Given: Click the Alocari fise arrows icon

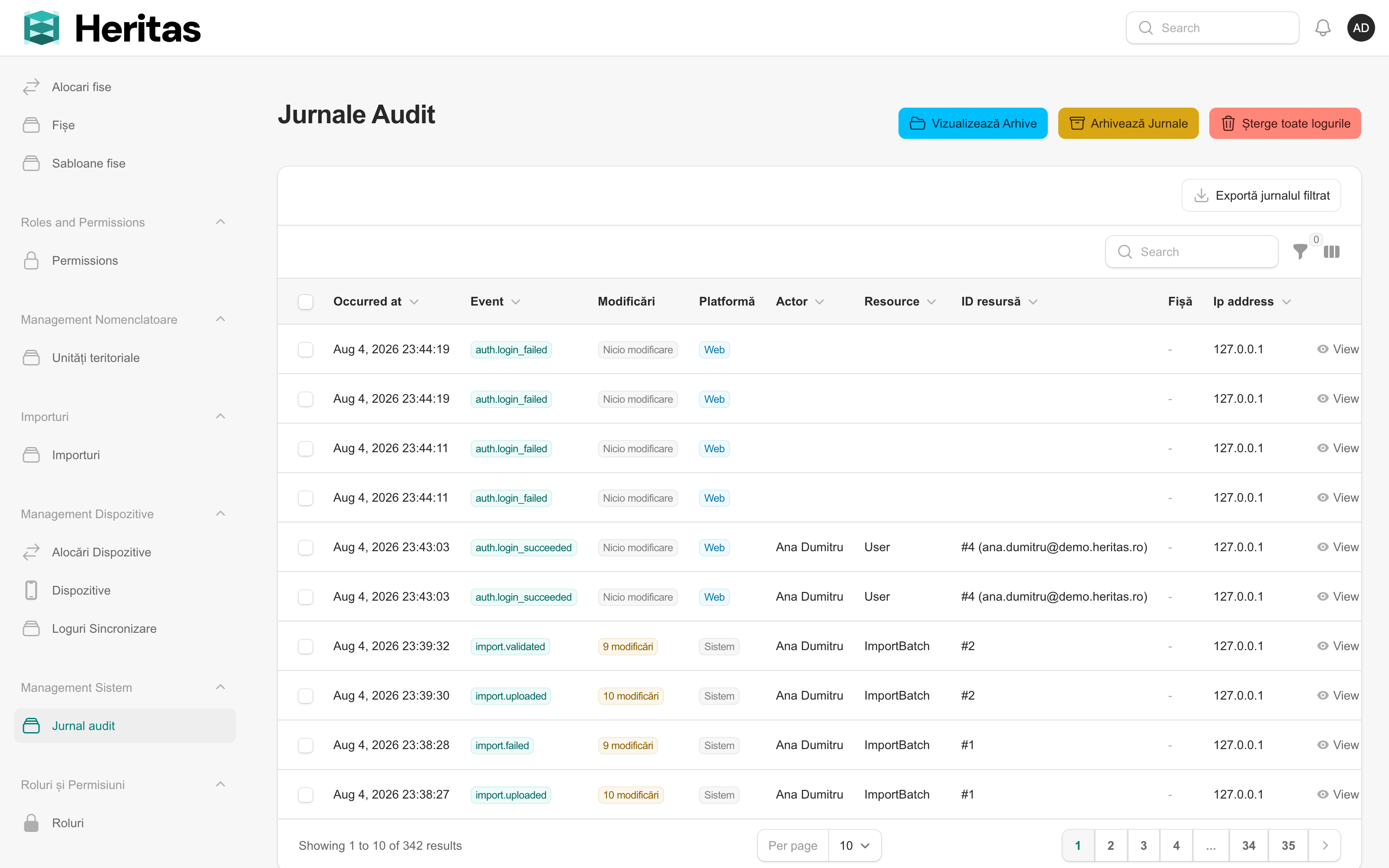Looking at the screenshot, I should tap(31, 87).
